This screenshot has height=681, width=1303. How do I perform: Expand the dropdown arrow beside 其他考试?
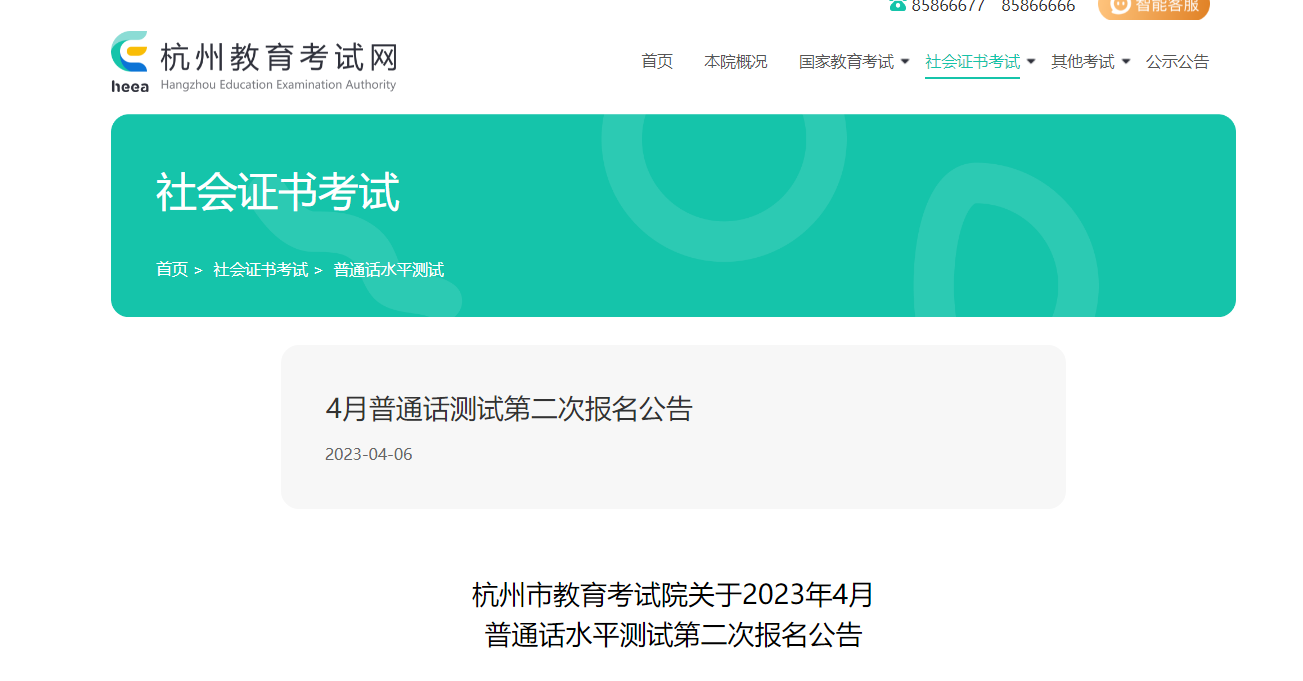coord(1126,62)
